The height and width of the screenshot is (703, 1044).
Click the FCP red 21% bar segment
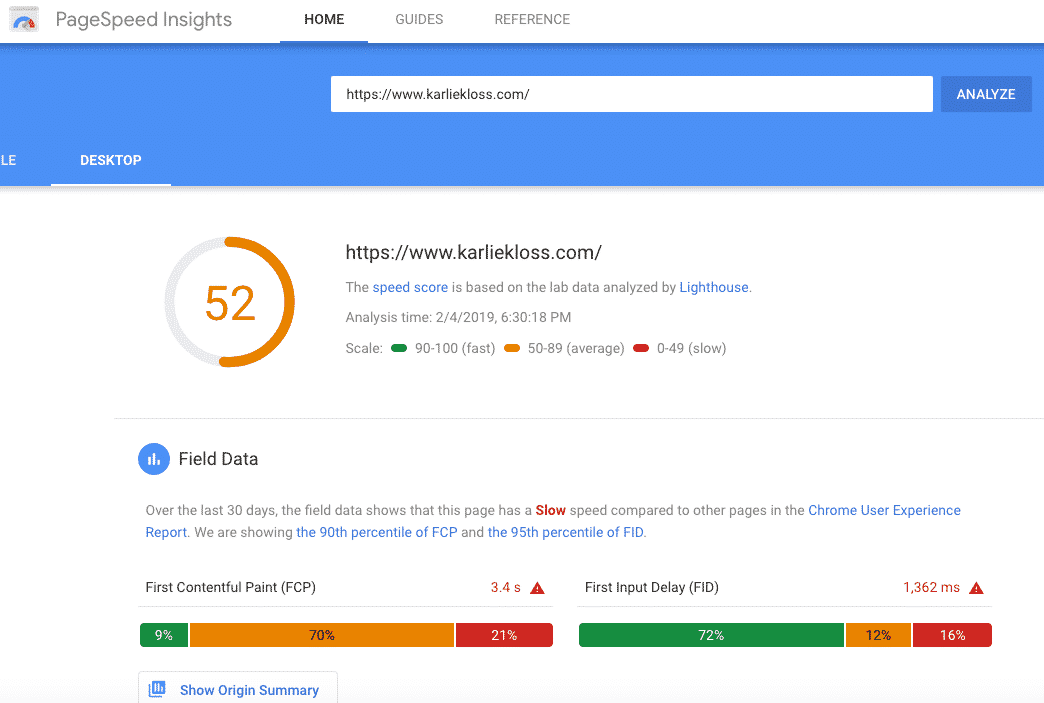pos(504,635)
